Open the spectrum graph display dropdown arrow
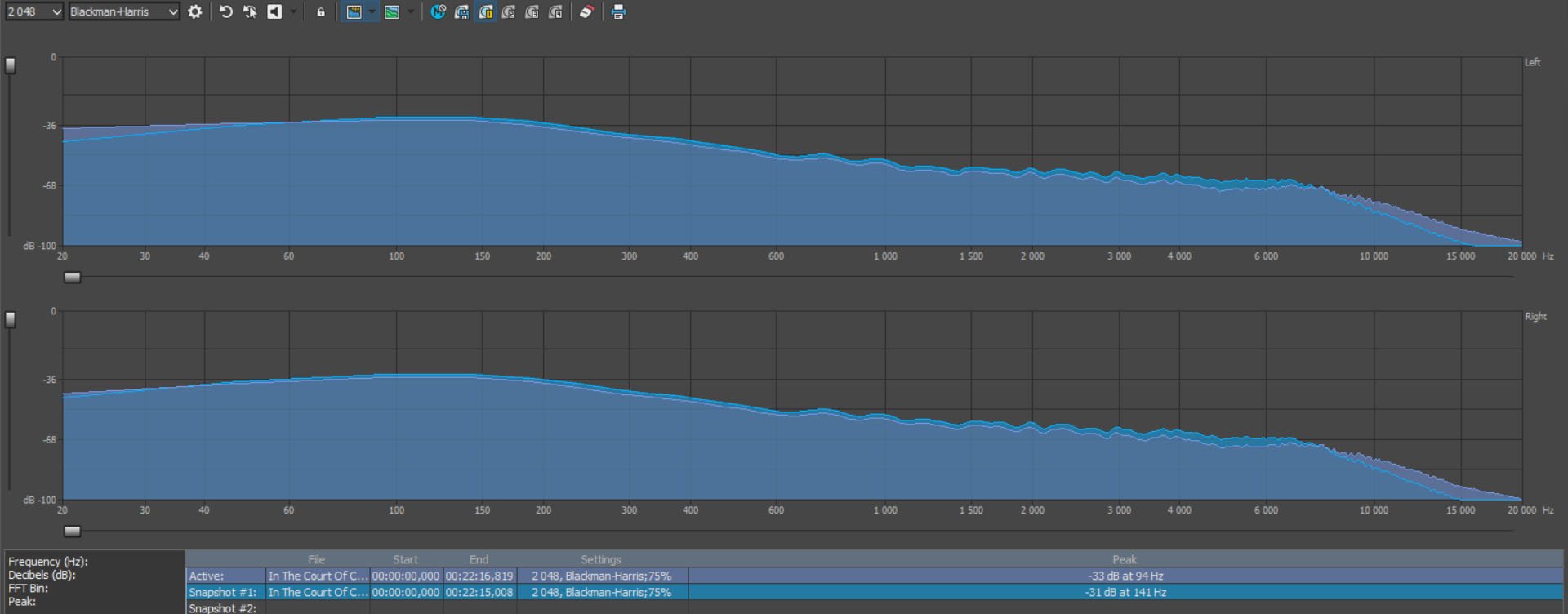This screenshot has width=1568, height=614. coord(372,11)
